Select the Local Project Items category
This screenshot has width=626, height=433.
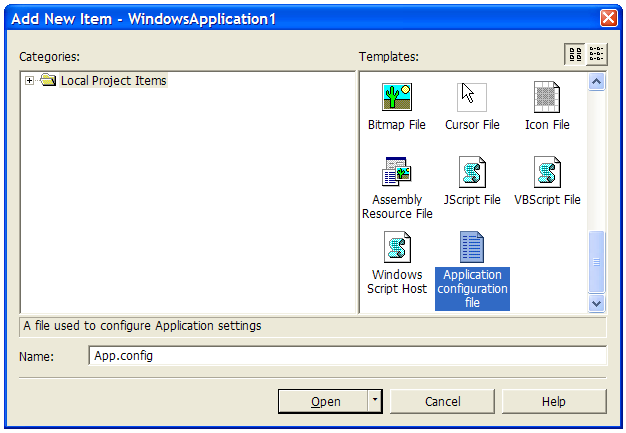pyautogui.click(x=113, y=81)
